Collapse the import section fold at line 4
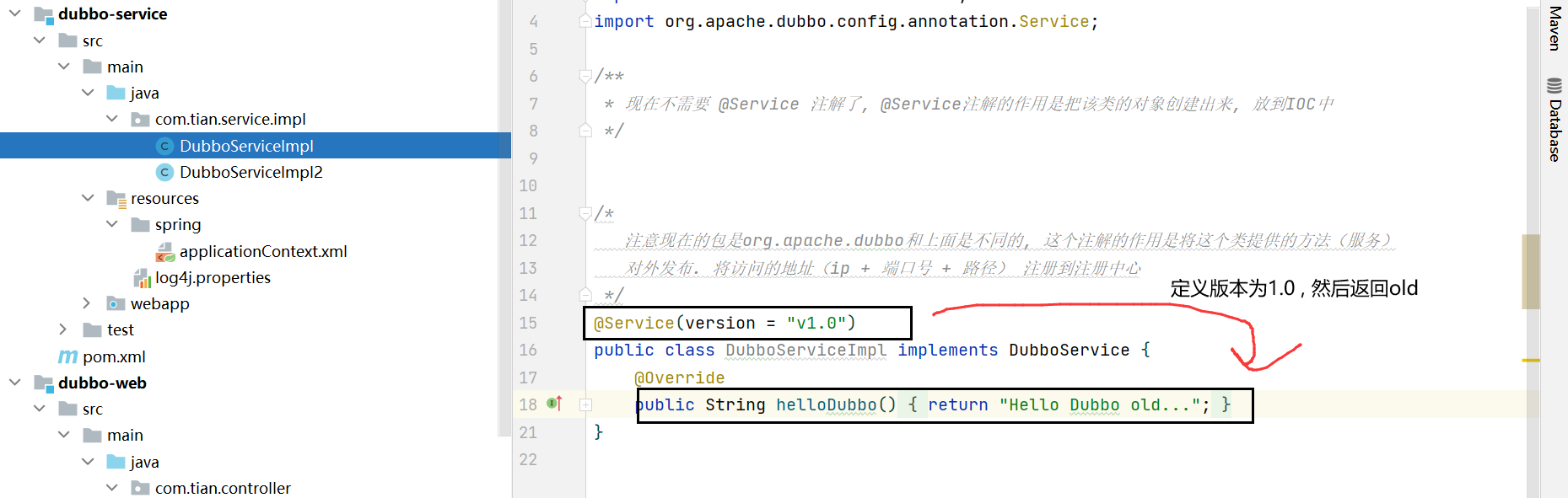 [x=585, y=21]
